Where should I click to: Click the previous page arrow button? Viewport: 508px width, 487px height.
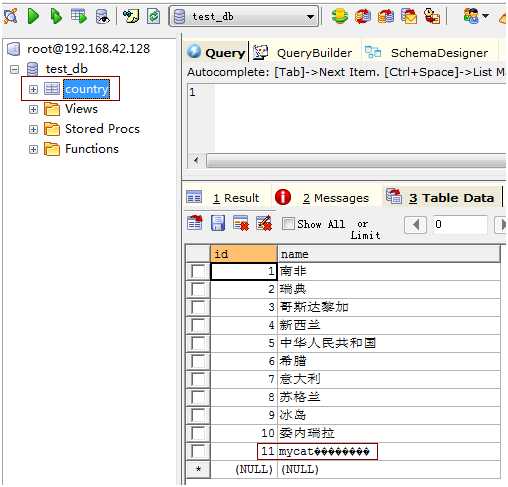coord(415,225)
